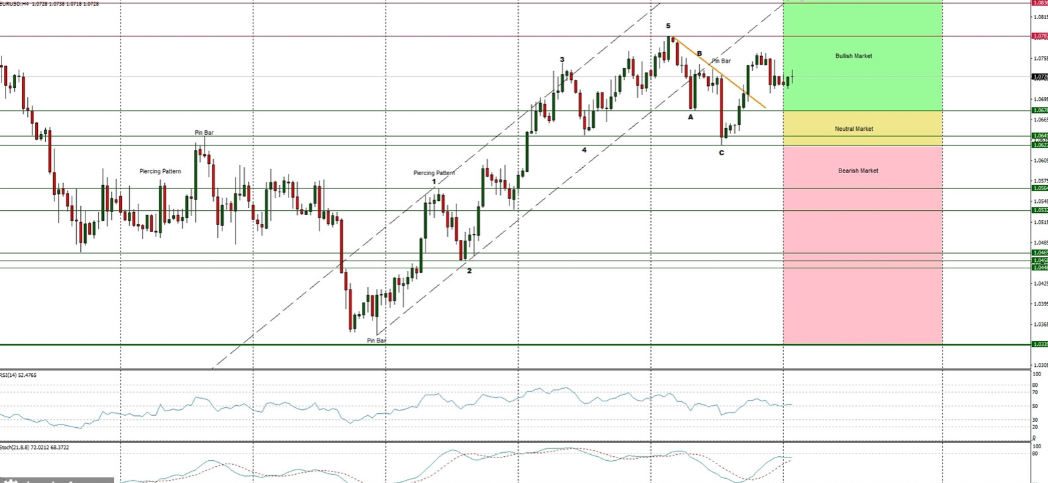Select wave label 2 near the channel bottom
The width and height of the screenshot is (1048, 483).
(x=469, y=270)
